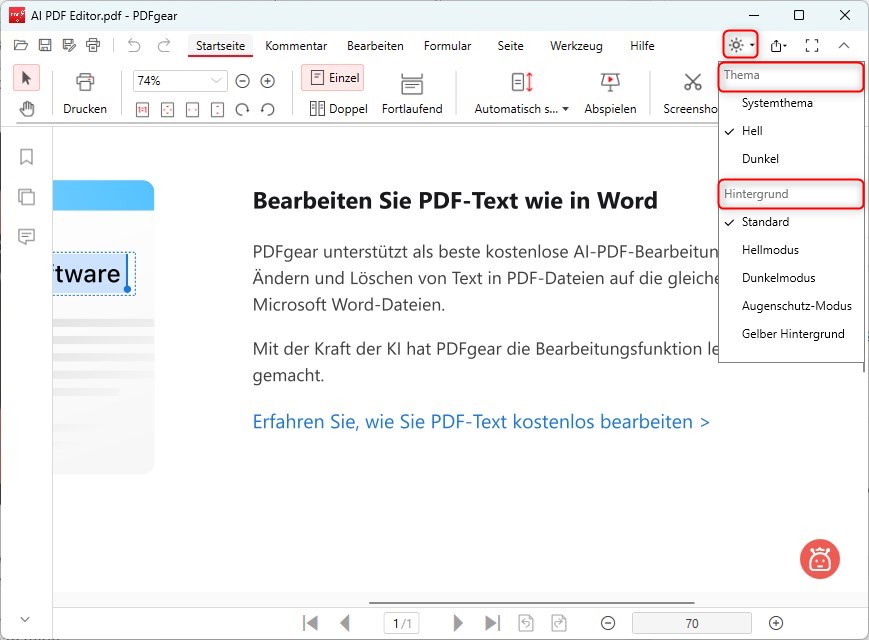Redo the last undone action

[164, 45]
